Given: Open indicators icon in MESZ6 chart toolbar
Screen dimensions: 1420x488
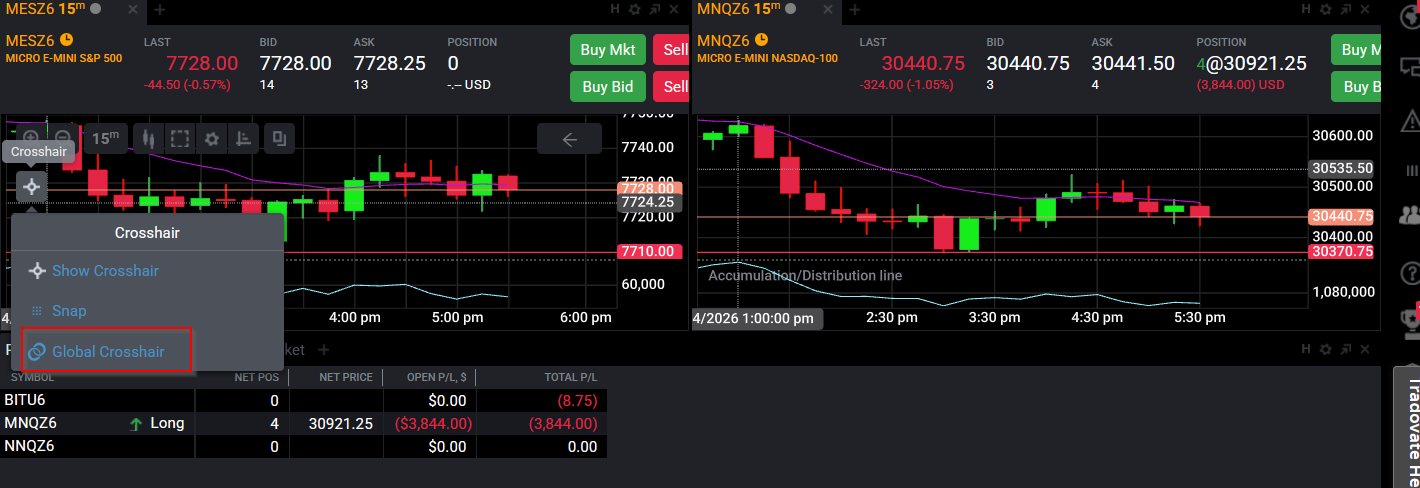Looking at the screenshot, I should 243,138.
